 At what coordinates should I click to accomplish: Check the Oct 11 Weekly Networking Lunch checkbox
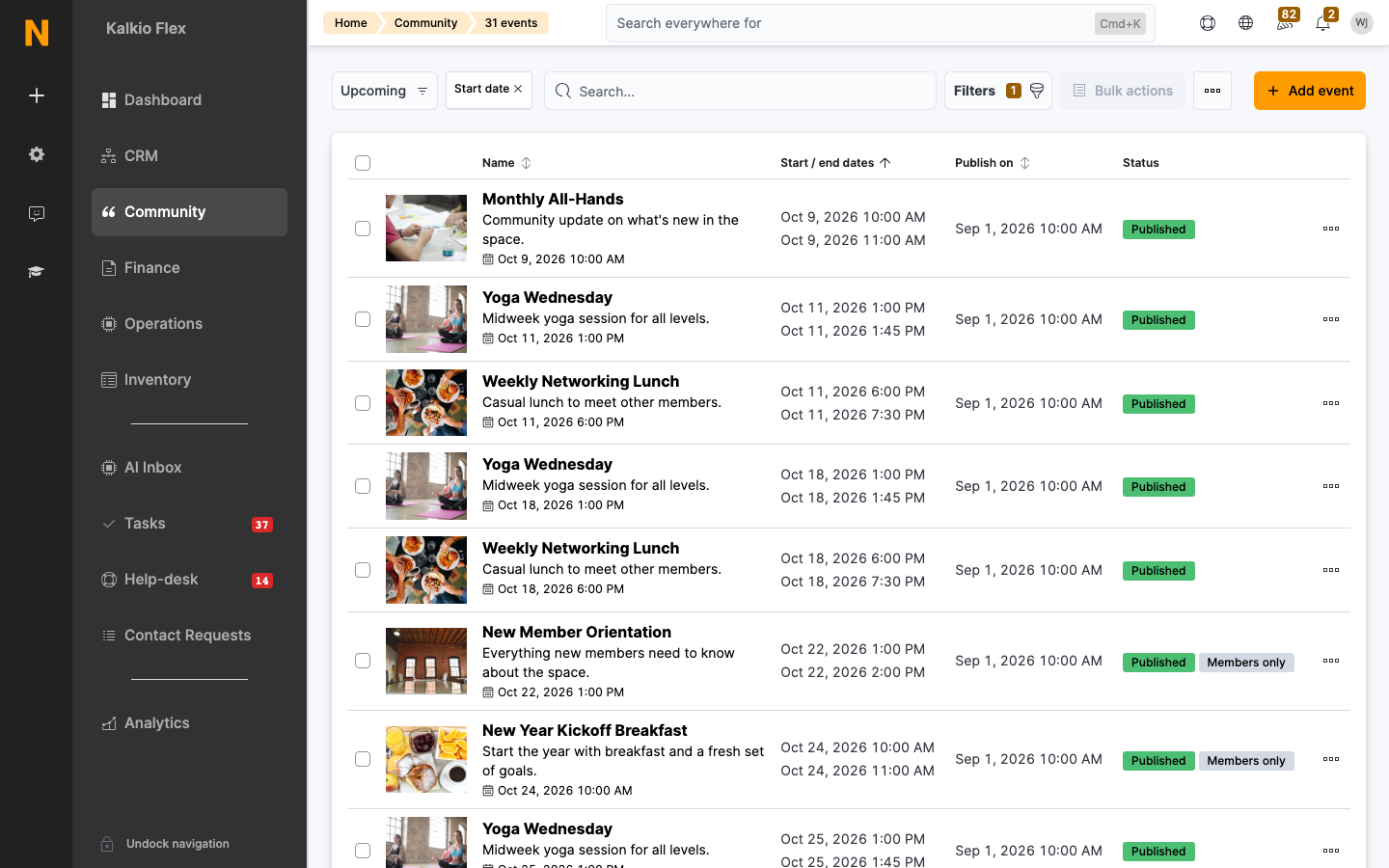tap(363, 403)
